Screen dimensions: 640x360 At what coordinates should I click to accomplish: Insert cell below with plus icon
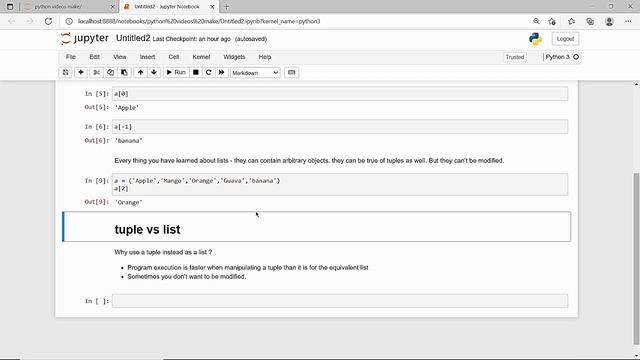tap(81, 73)
